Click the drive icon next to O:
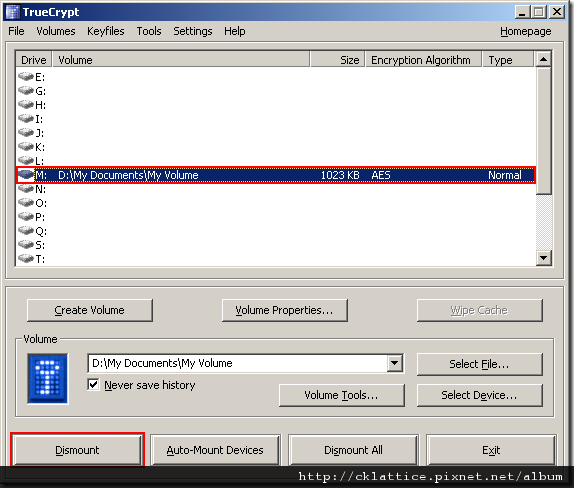 [x=26, y=203]
